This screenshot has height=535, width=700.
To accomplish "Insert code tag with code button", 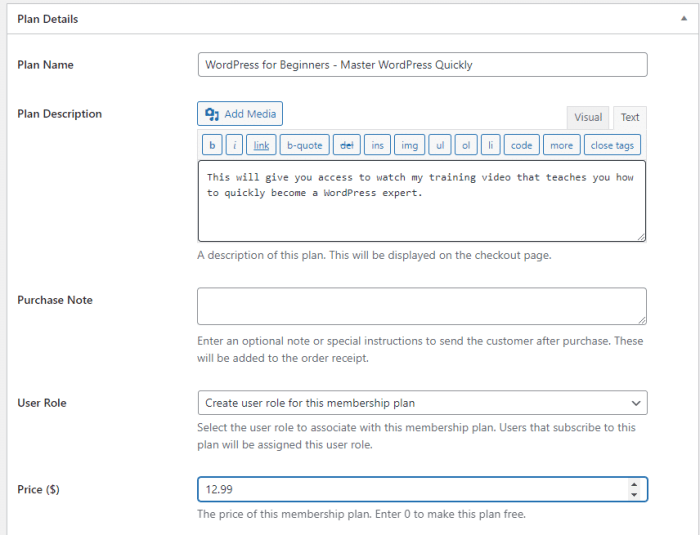I will (521, 145).
